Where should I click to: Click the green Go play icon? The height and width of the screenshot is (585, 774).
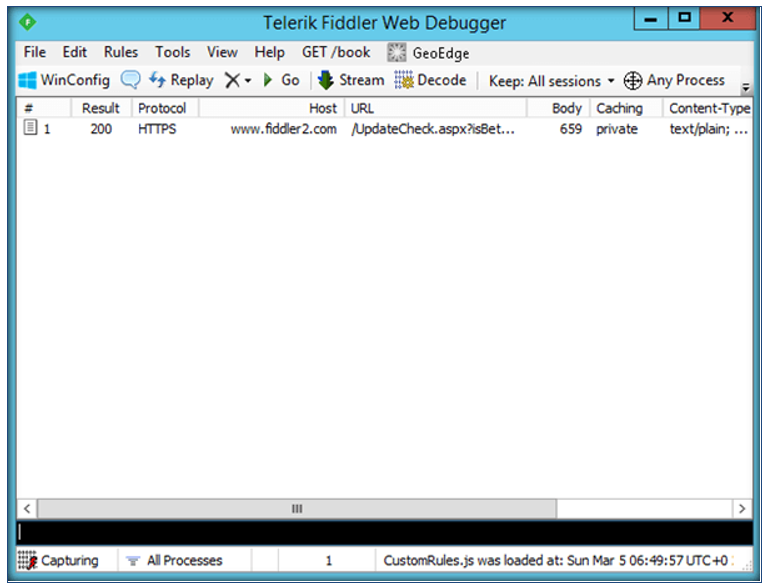(x=268, y=80)
